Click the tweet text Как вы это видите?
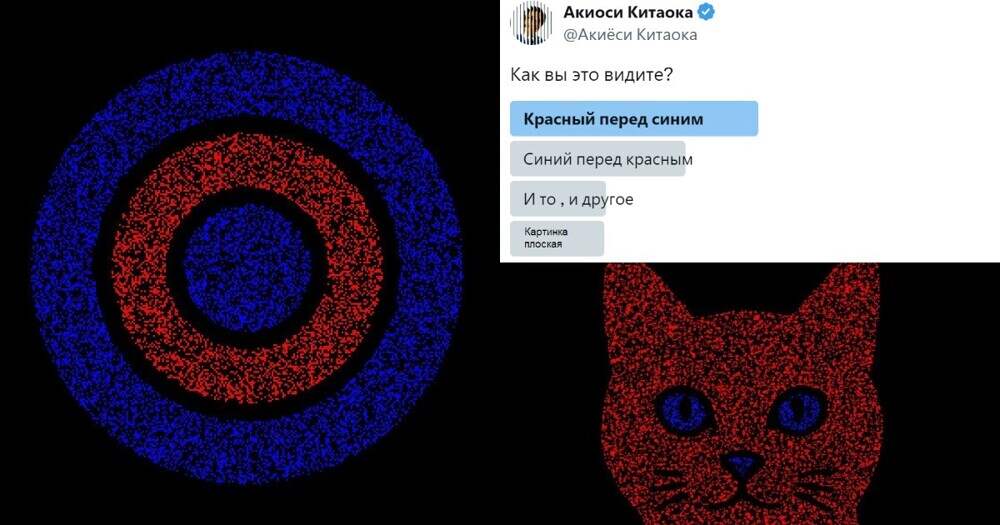Image resolution: width=1000 pixels, height=525 pixels. [591, 75]
